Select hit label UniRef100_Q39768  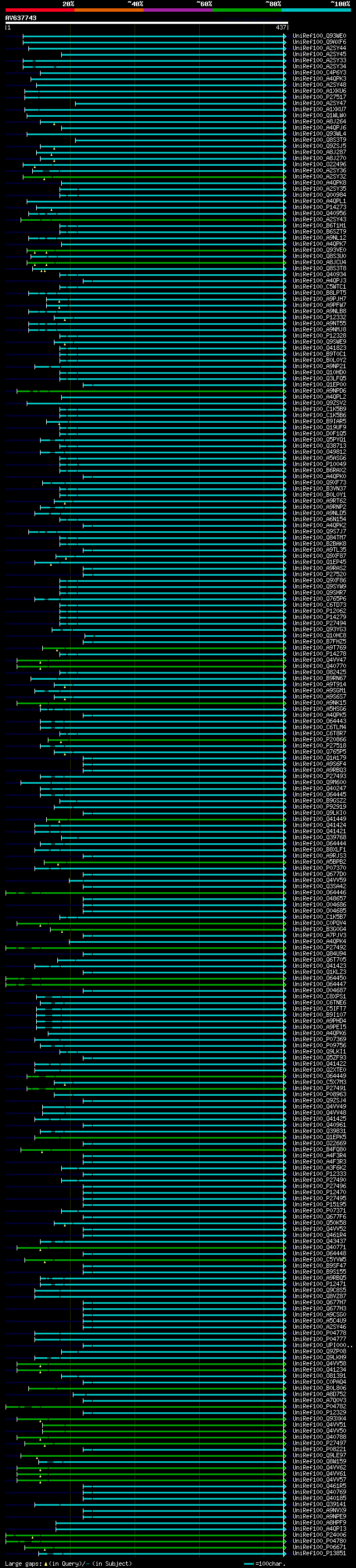pos(319,838)
